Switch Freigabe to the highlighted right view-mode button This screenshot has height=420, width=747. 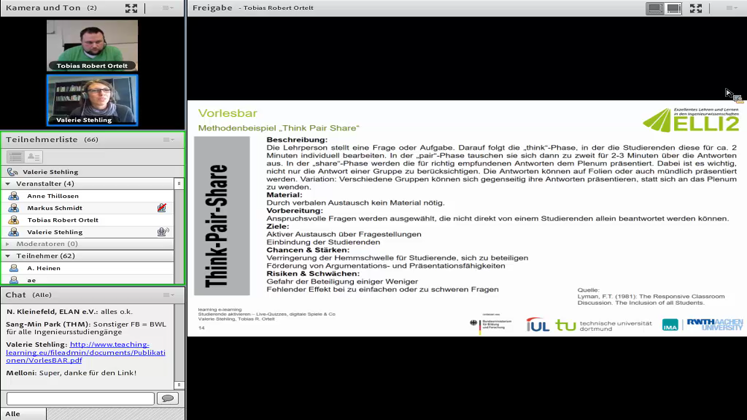pyautogui.click(x=674, y=8)
